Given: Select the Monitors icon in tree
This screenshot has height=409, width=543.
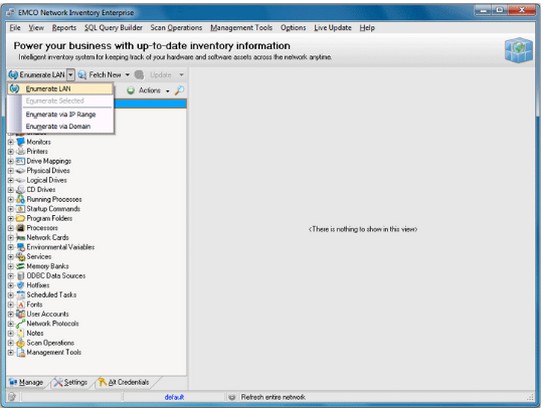Looking at the screenshot, I should 21,142.
